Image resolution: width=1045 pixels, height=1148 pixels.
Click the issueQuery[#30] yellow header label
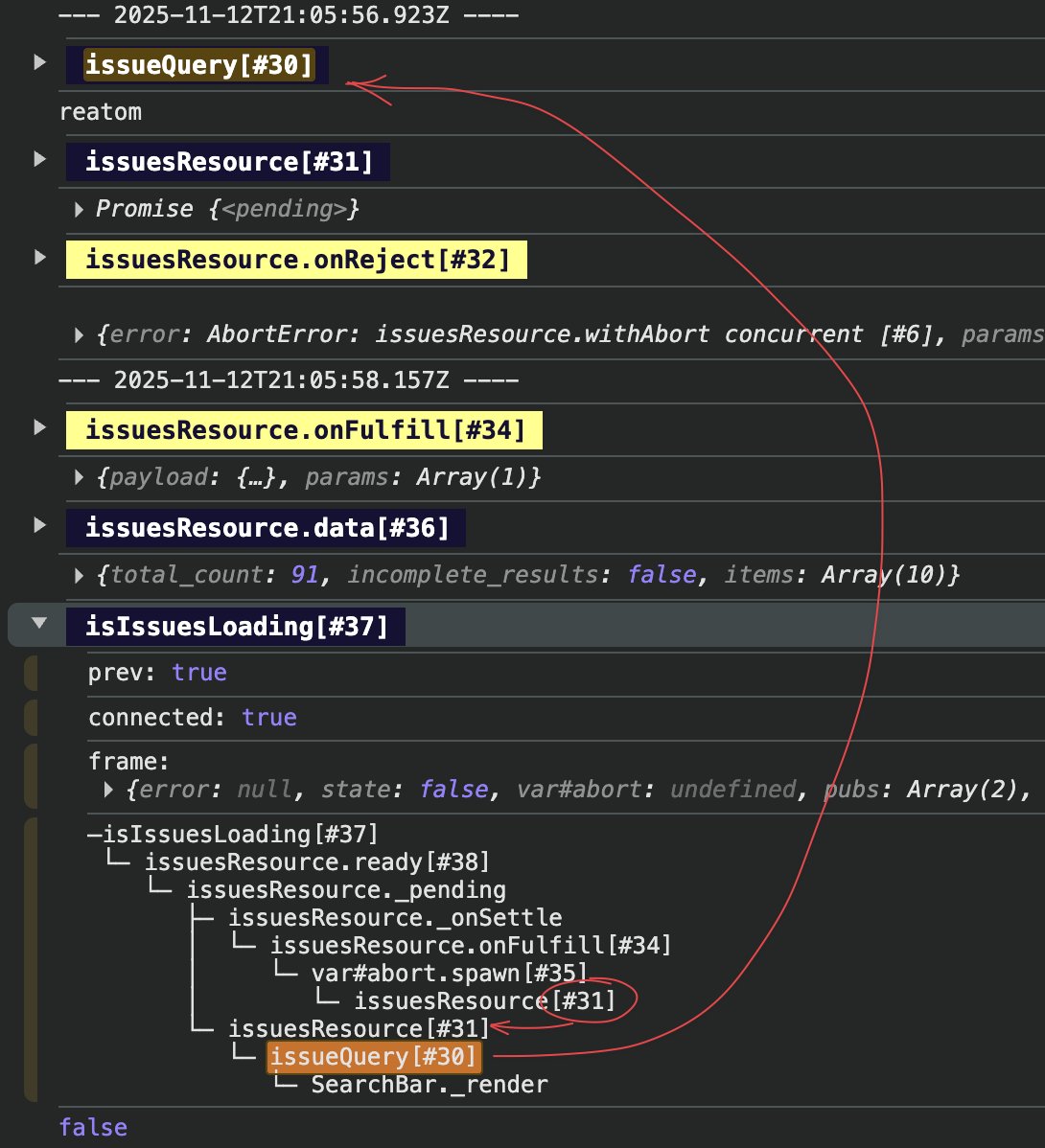pyautogui.click(x=199, y=65)
